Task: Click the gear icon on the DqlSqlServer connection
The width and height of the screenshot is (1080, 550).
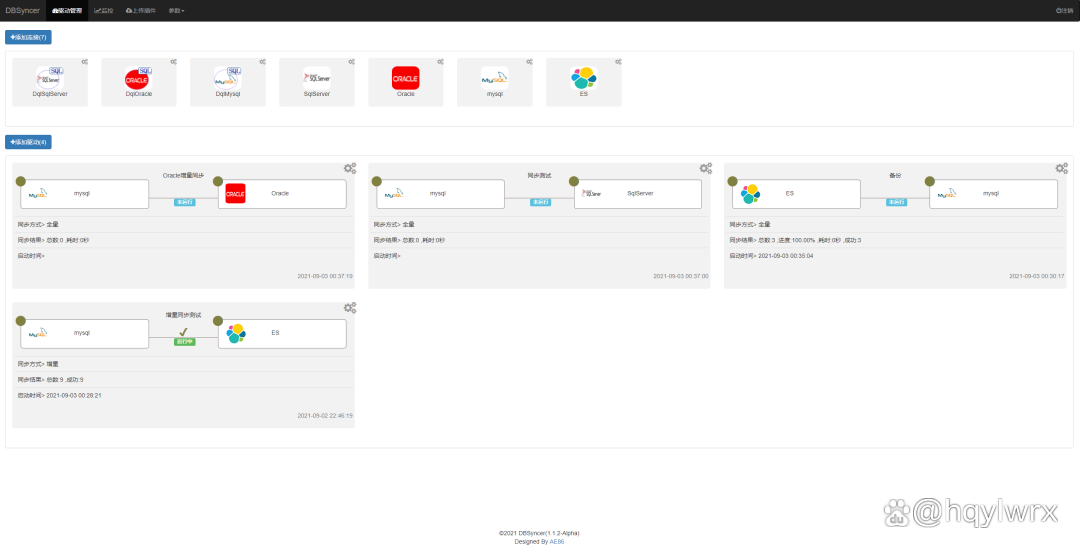Action: pos(84,62)
